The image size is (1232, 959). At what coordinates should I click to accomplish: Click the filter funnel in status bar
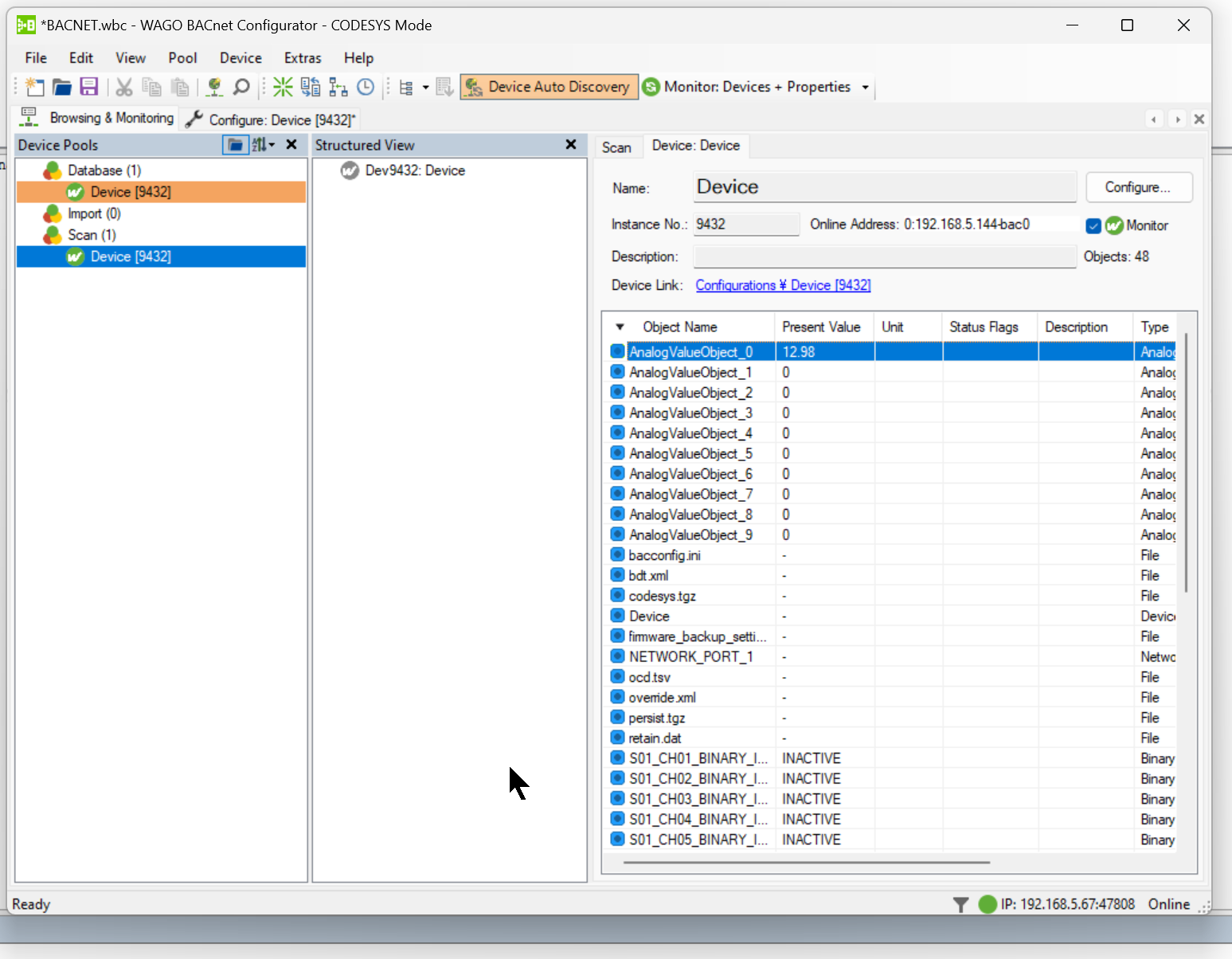[960, 904]
